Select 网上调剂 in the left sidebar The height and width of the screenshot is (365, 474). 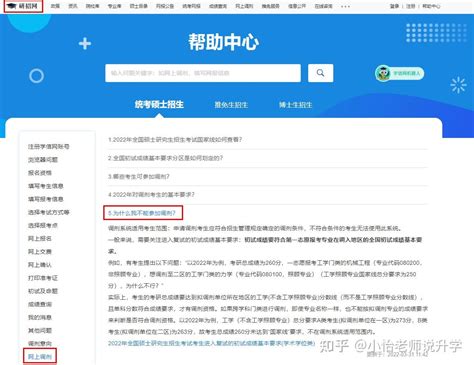[x=40, y=357]
